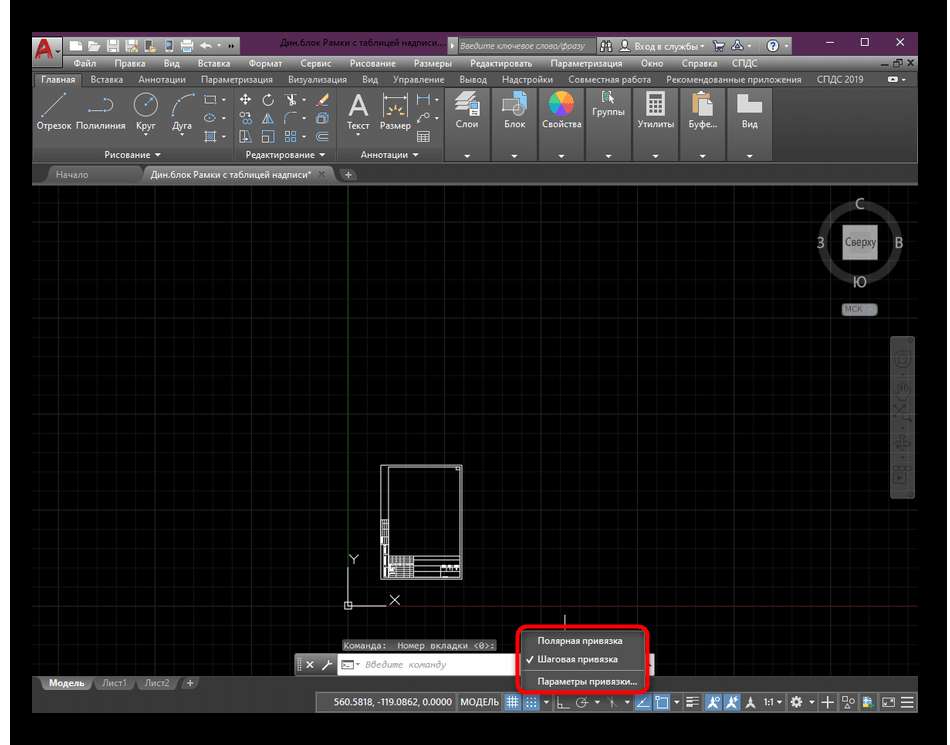
Task: Click the Блок insert icon
Action: click(x=514, y=106)
